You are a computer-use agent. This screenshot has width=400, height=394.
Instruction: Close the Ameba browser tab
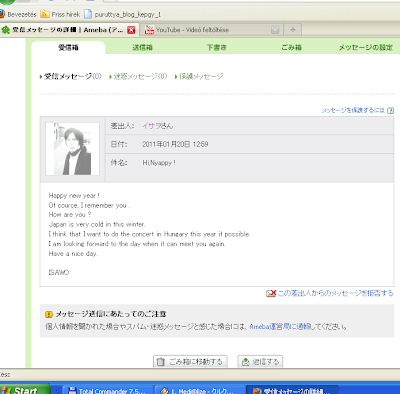click(131, 30)
